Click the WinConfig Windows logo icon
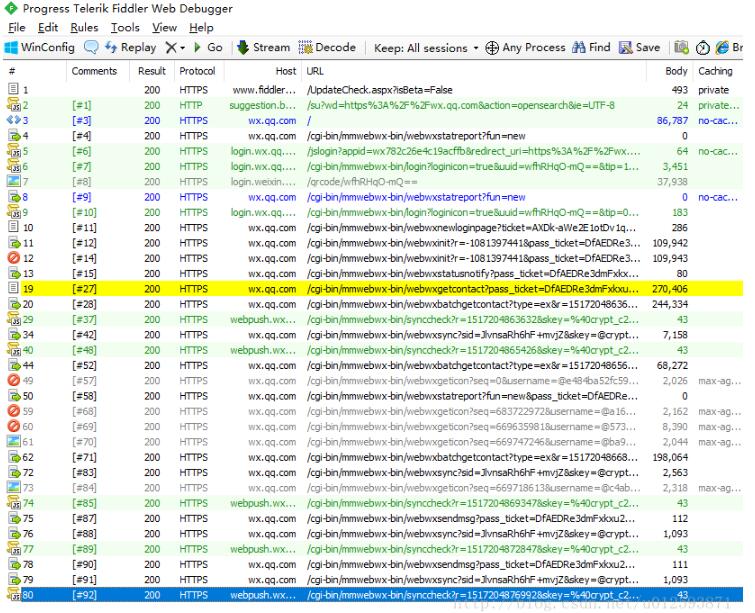 coord(11,48)
